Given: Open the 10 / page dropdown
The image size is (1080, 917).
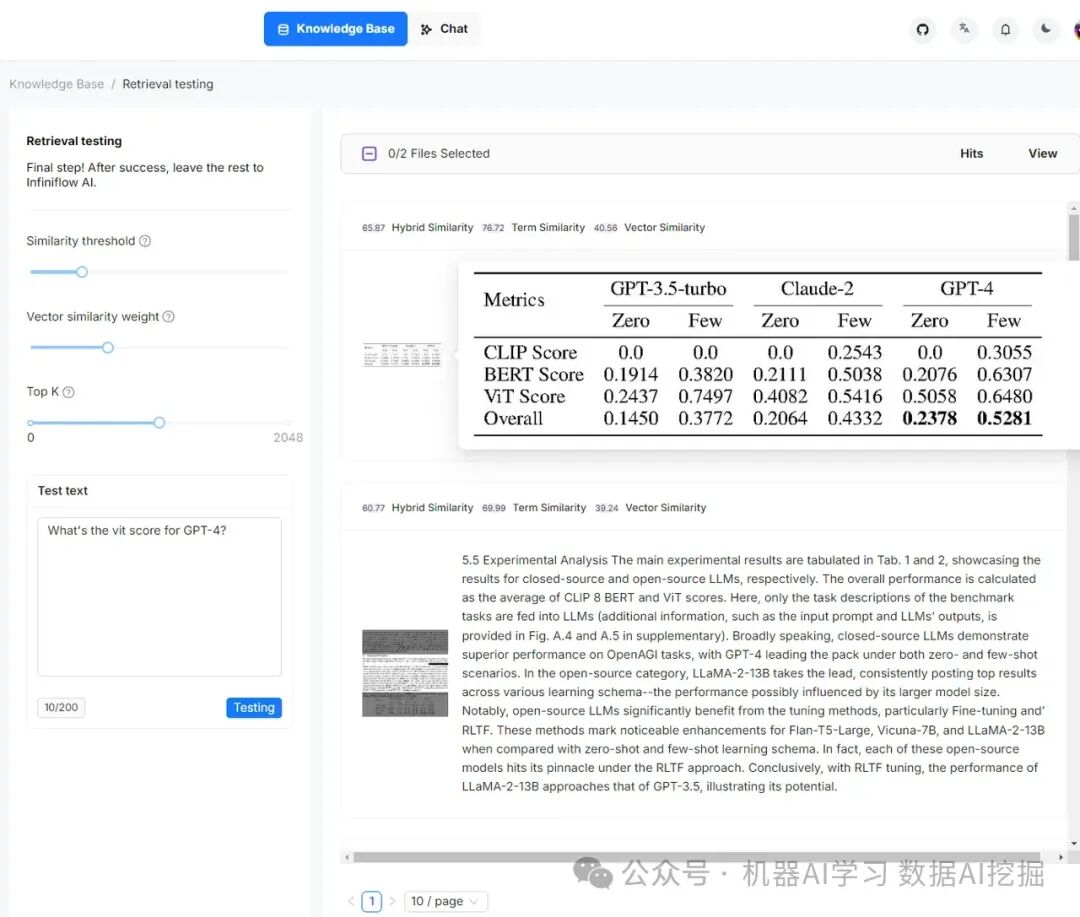Looking at the screenshot, I should tap(445, 901).
